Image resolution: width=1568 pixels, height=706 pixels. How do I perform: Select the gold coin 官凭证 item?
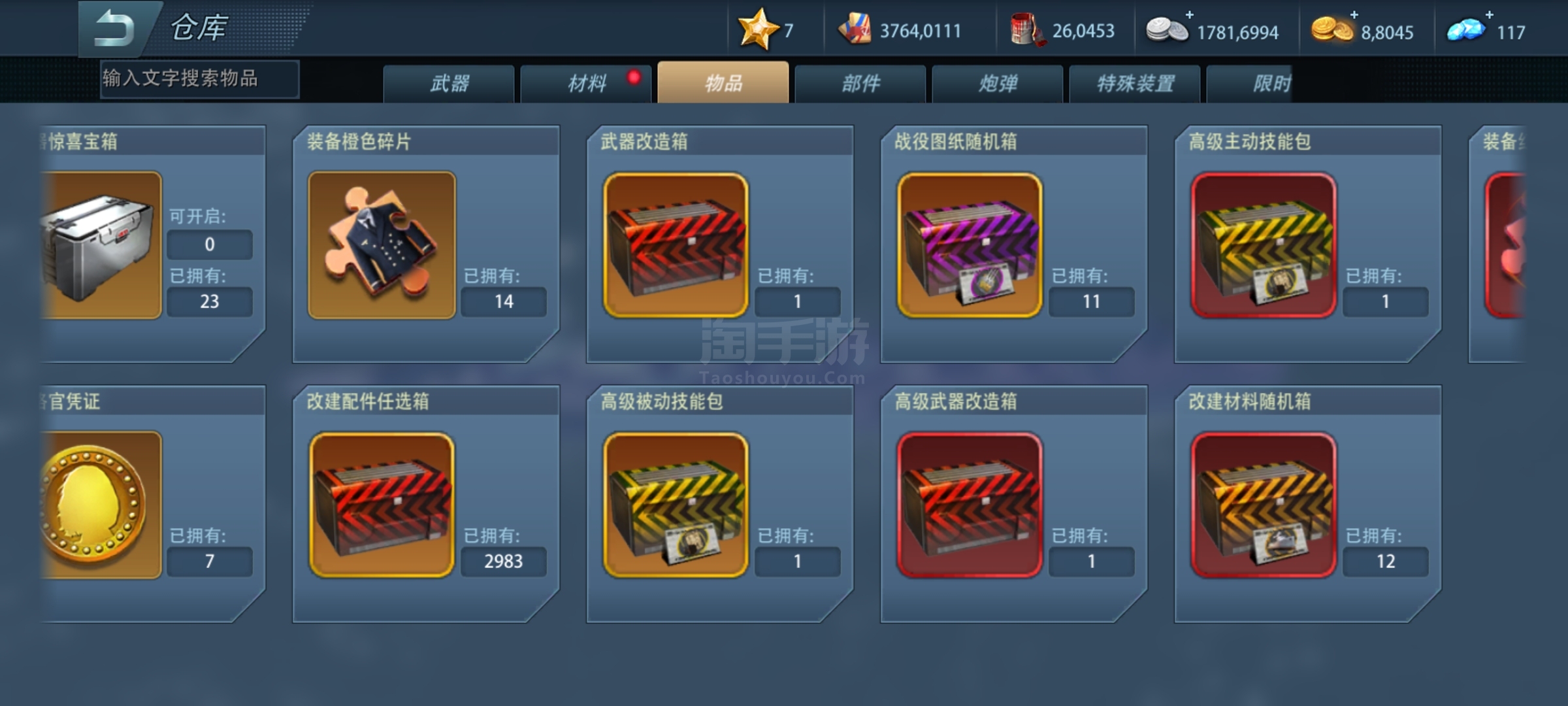tap(101, 505)
